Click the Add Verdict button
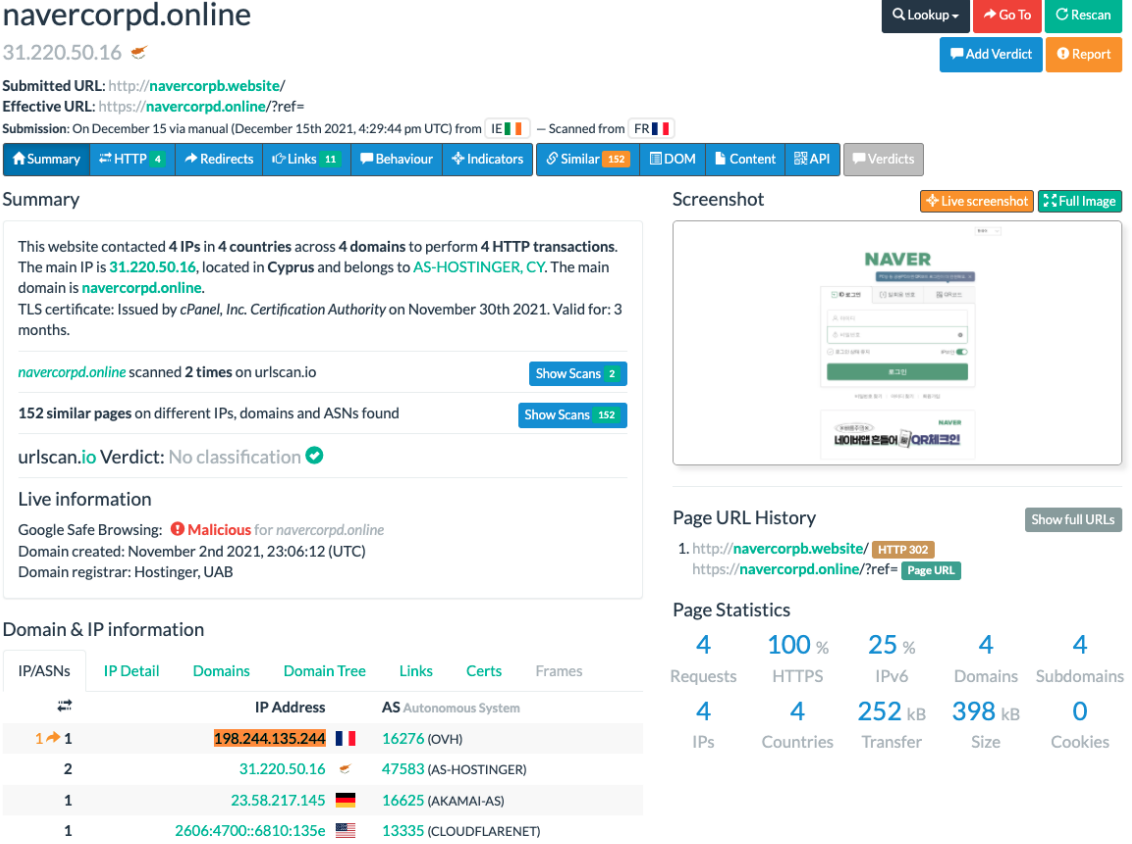The width and height of the screenshot is (1132, 844). (990, 54)
